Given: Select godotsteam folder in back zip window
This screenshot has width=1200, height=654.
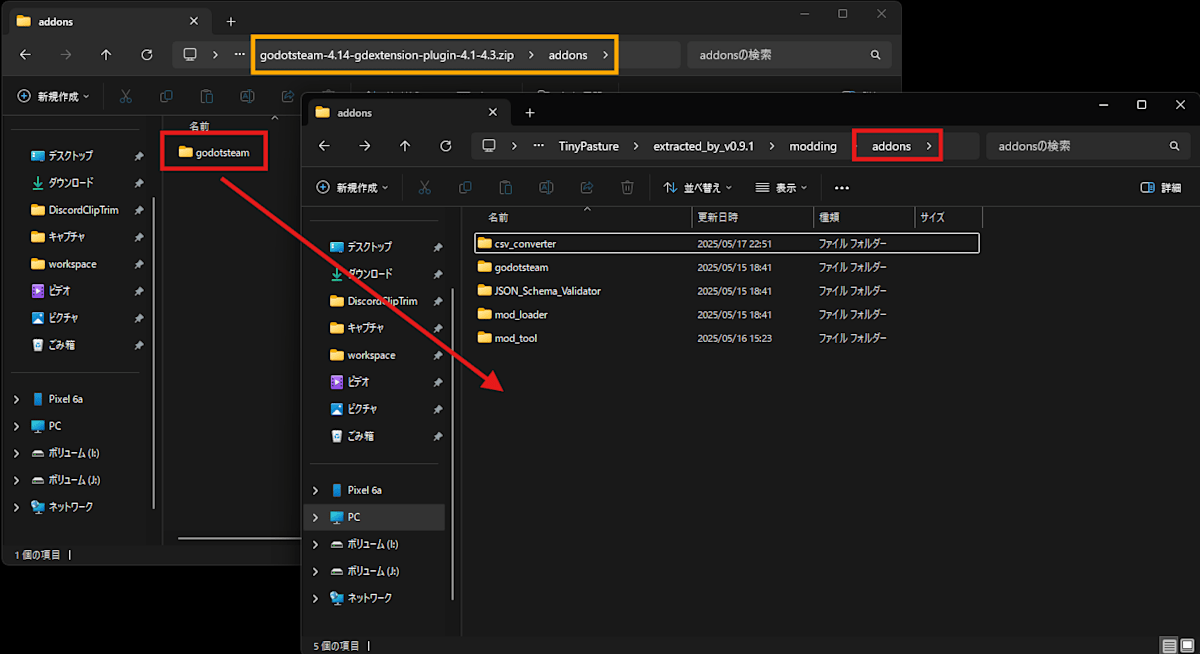Looking at the screenshot, I should coord(214,152).
